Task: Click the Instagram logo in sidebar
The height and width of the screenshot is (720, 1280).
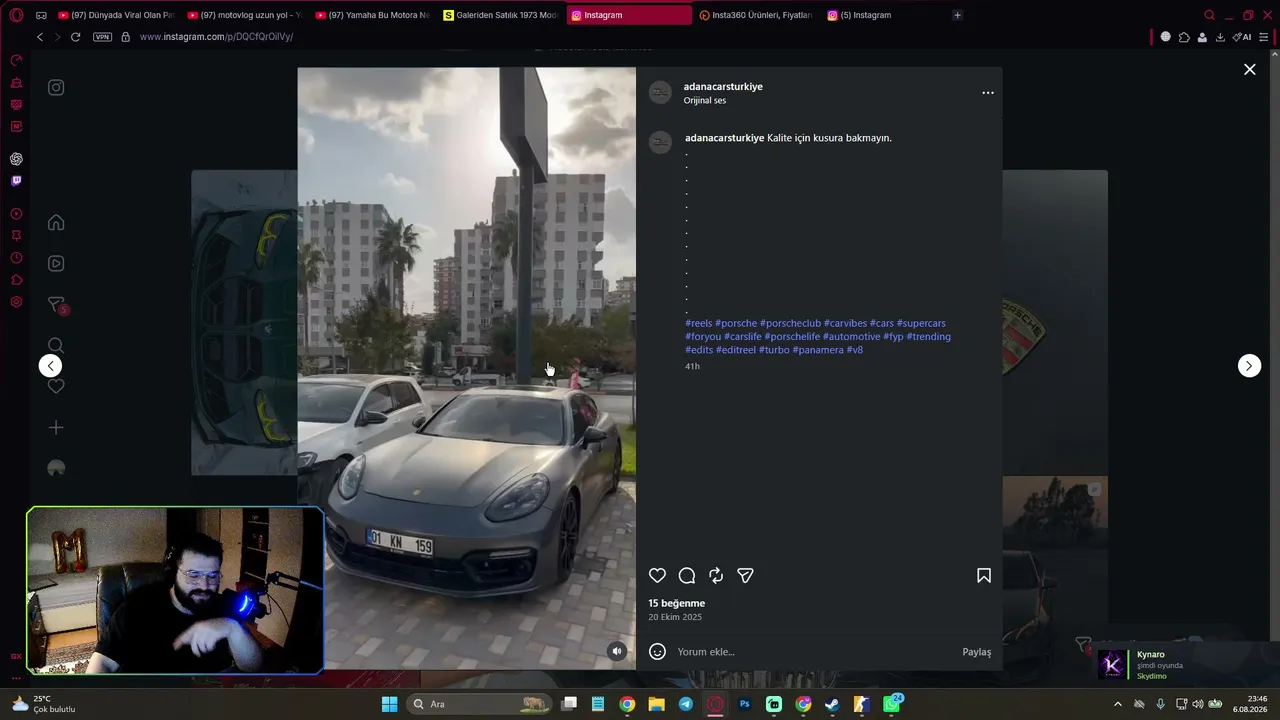Action: [x=56, y=88]
